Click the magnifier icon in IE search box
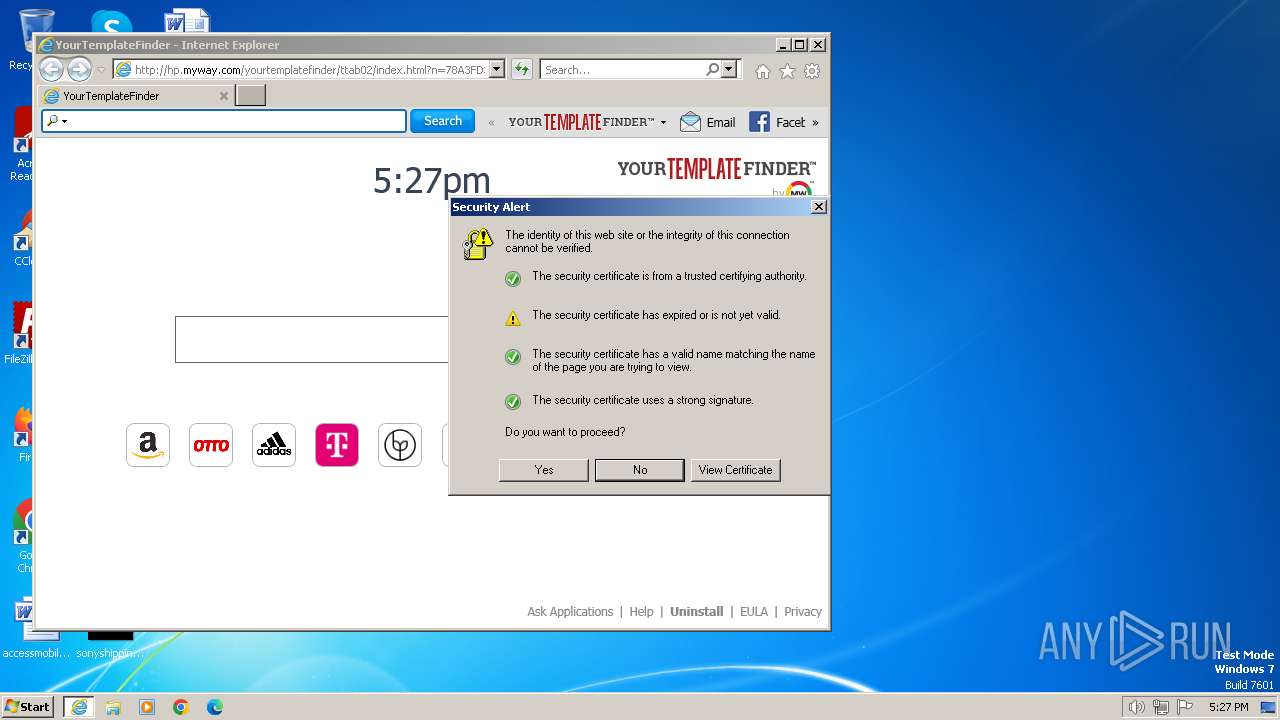The height and width of the screenshot is (720, 1280). [712, 70]
